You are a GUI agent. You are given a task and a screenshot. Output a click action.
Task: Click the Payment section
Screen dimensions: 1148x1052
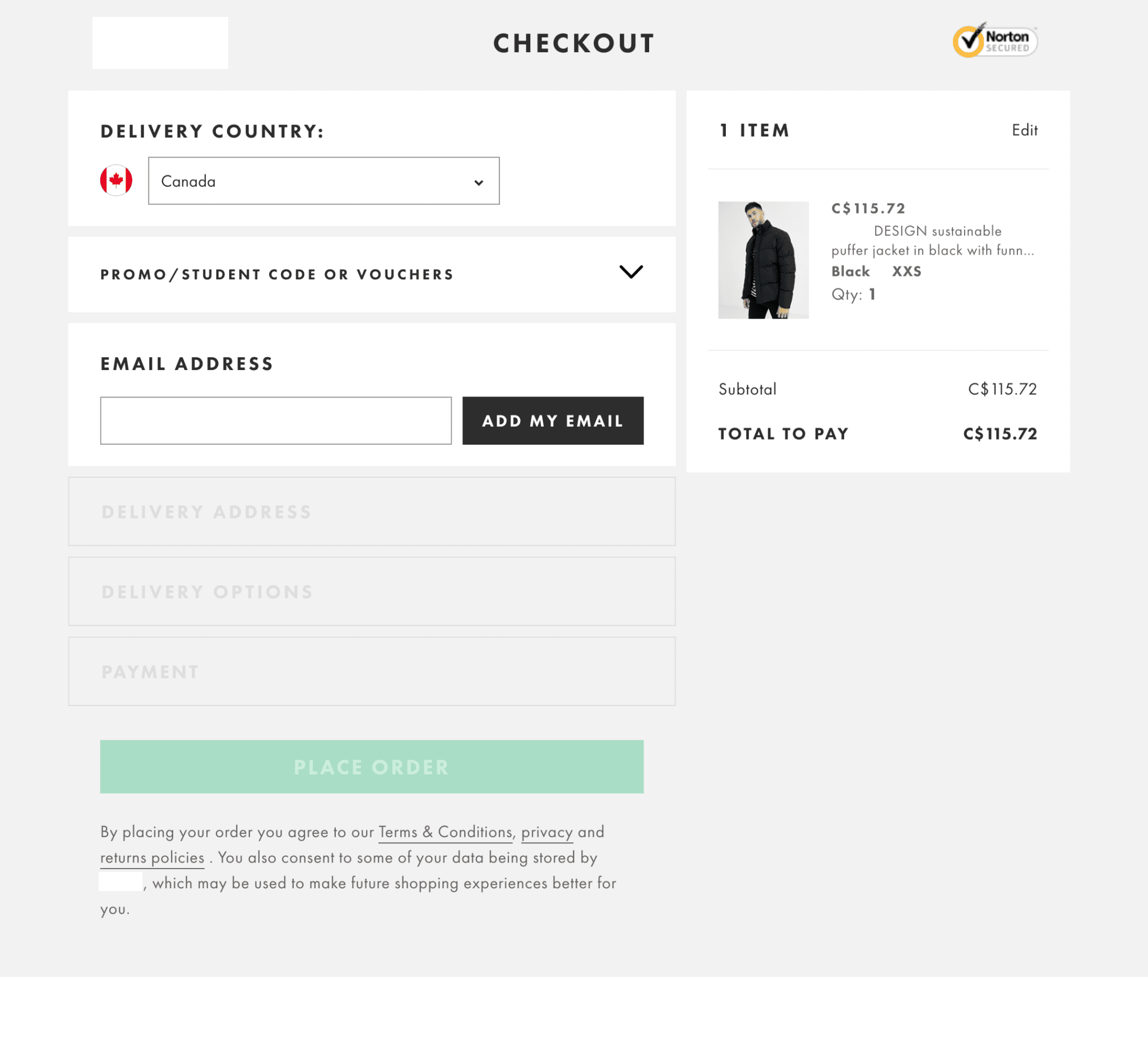[371, 671]
